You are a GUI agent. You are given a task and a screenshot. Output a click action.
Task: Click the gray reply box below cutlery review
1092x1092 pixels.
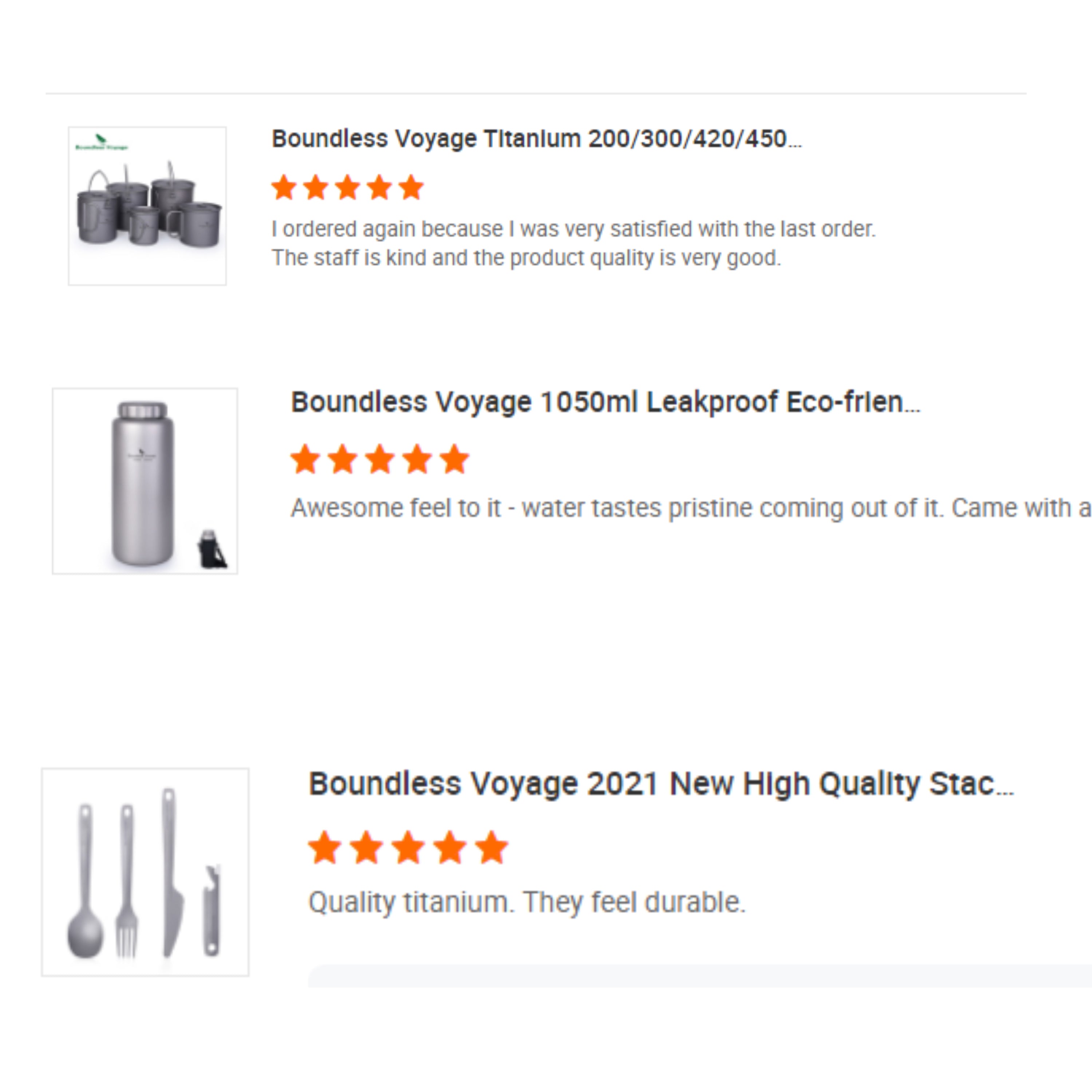[699, 977]
